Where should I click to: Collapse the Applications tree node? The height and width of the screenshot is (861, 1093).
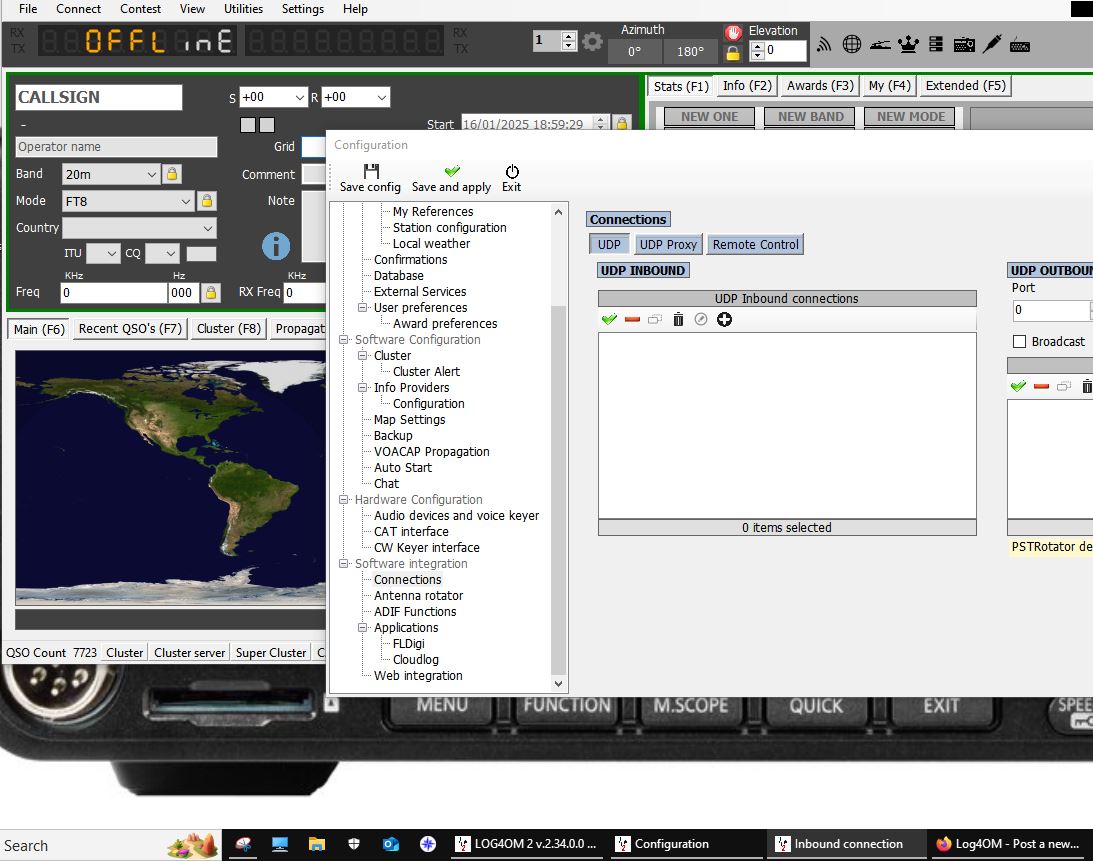[x=362, y=627]
